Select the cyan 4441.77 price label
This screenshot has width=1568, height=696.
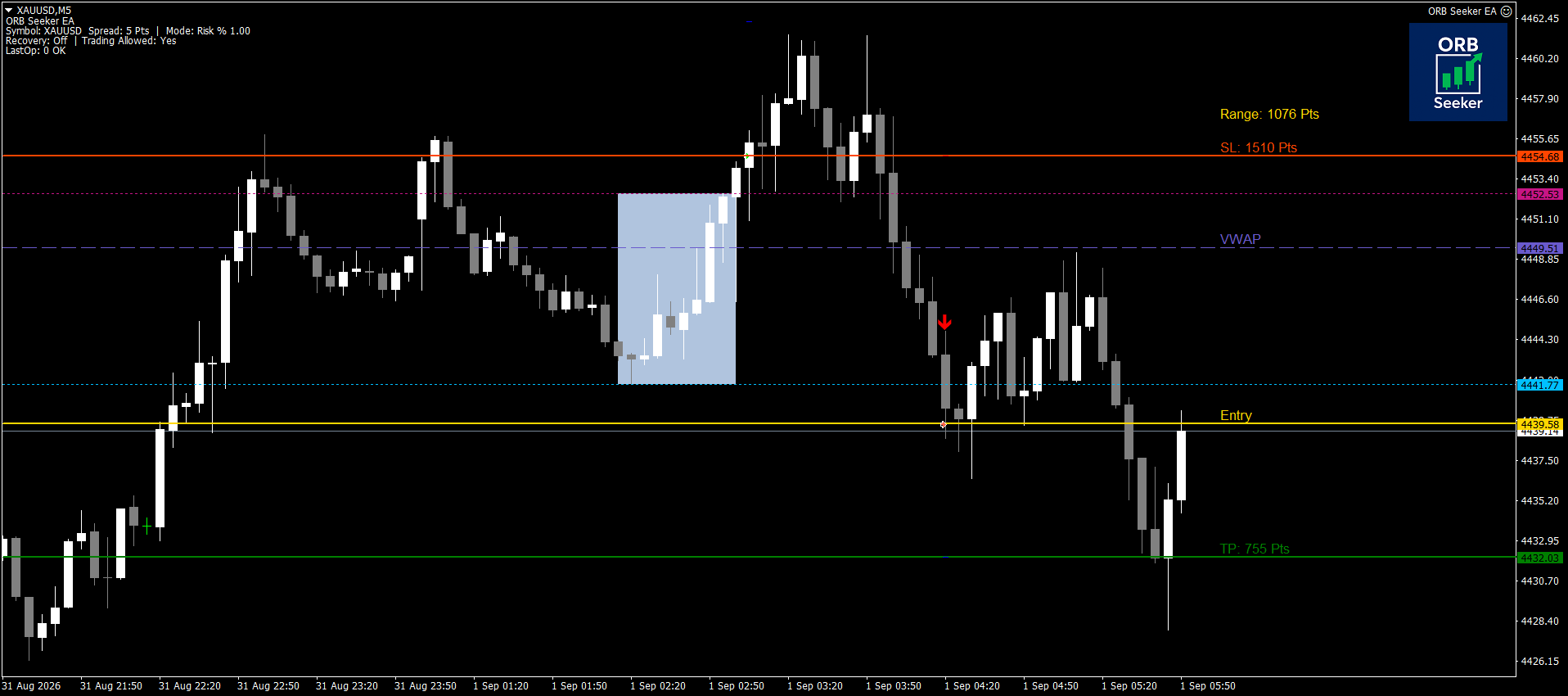(x=1540, y=385)
